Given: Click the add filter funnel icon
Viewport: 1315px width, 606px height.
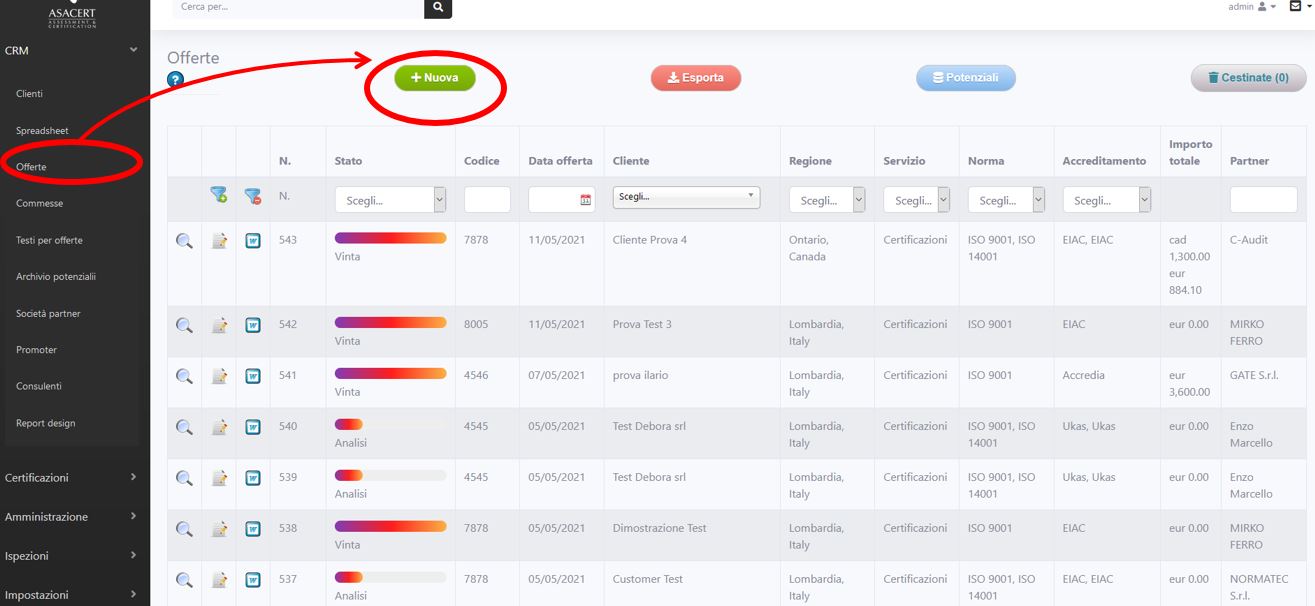Looking at the screenshot, I should [218, 197].
